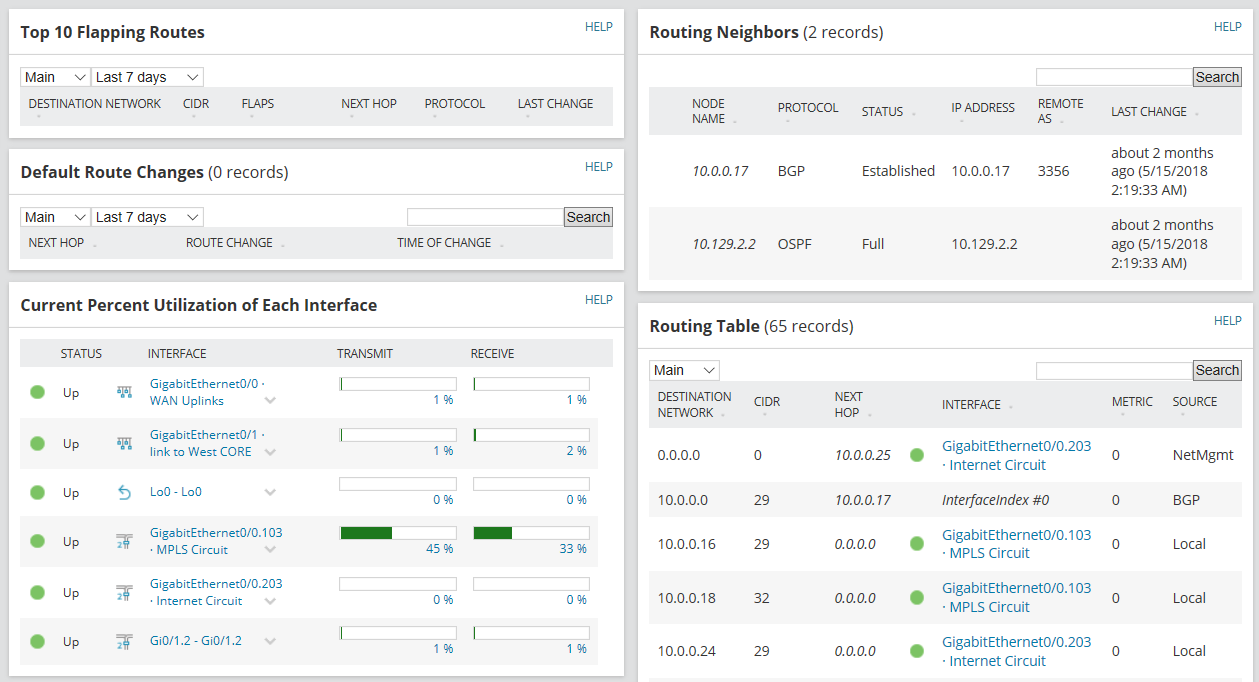The height and width of the screenshot is (682, 1259).
Task: Click node name 10.129.2.2 in Routing Neighbors
Action: pyautogui.click(x=724, y=244)
